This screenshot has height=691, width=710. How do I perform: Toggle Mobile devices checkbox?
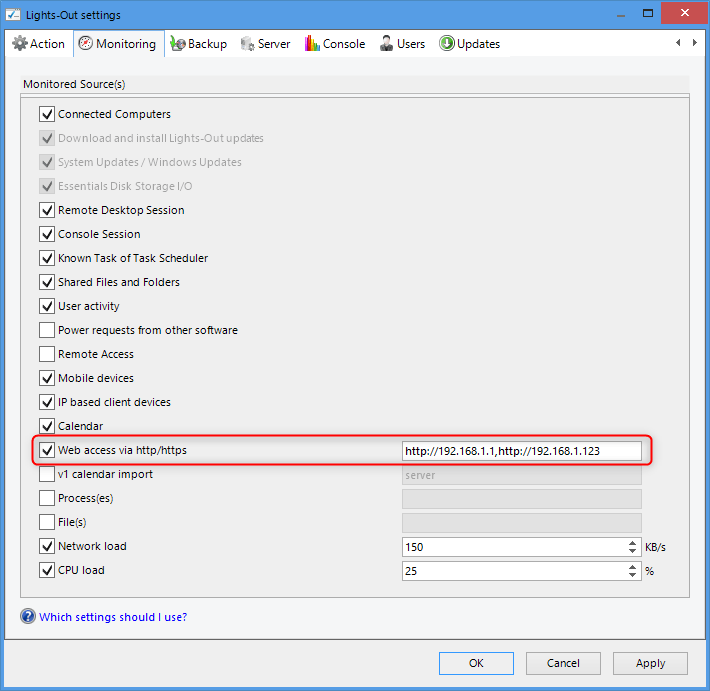tap(47, 378)
